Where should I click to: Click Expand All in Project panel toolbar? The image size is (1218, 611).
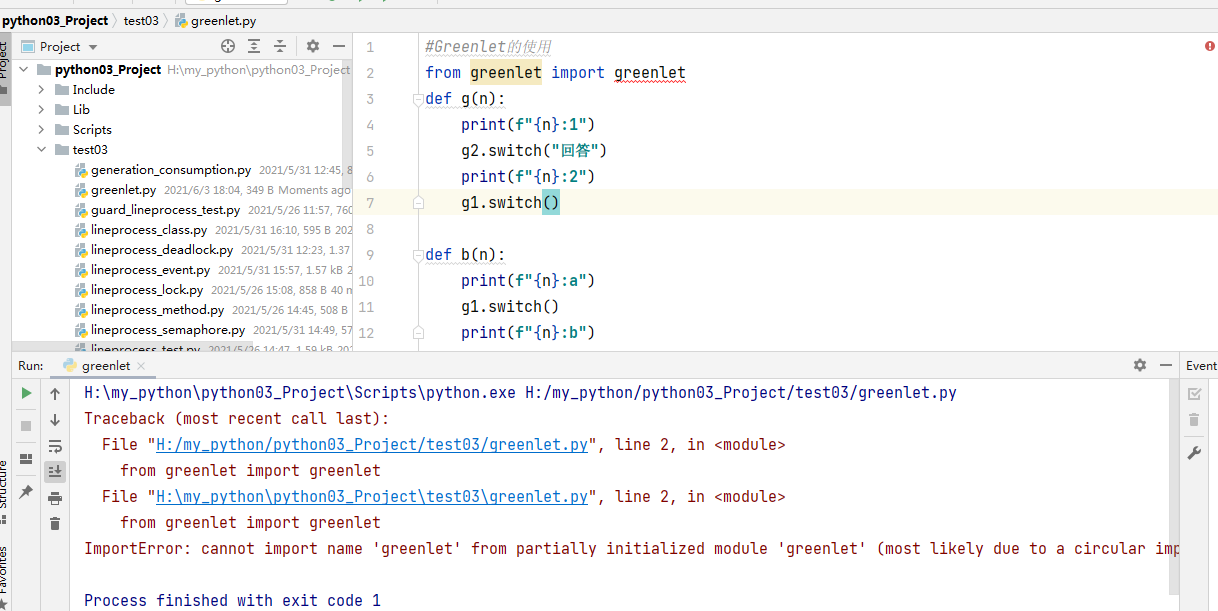click(254, 46)
